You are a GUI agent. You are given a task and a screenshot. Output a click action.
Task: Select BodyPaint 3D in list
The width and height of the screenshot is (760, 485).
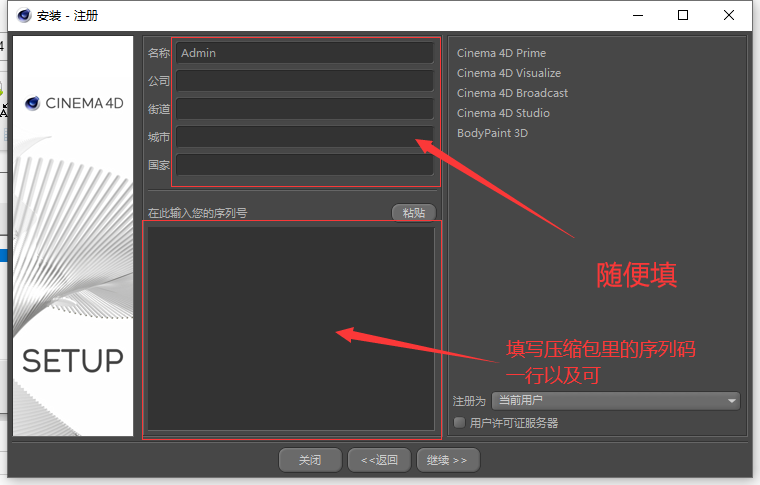pyautogui.click(x=492, y=133)
